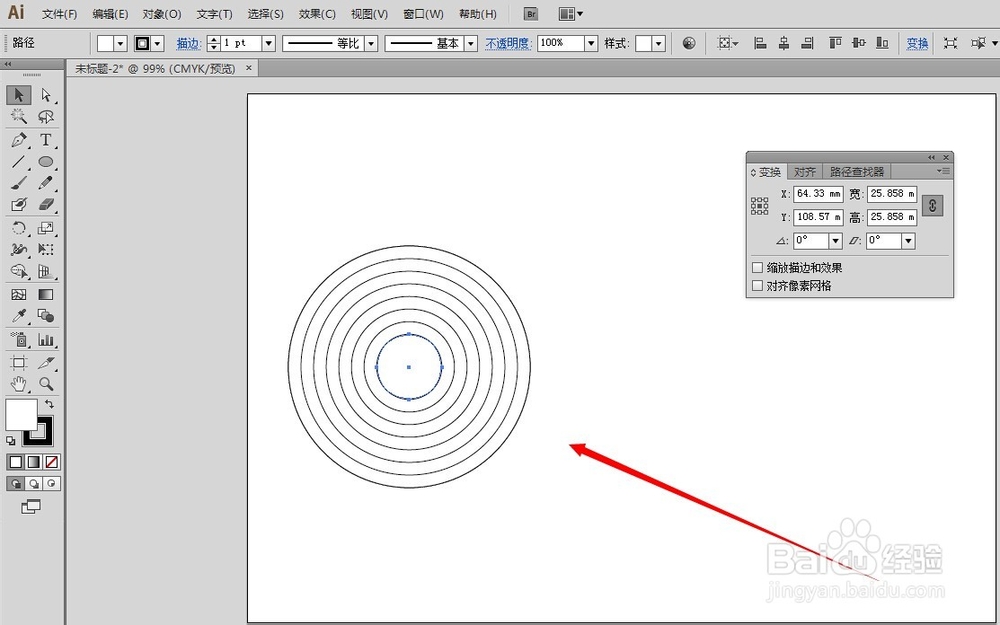Select the Hand tool

click(x=18, y=383)
